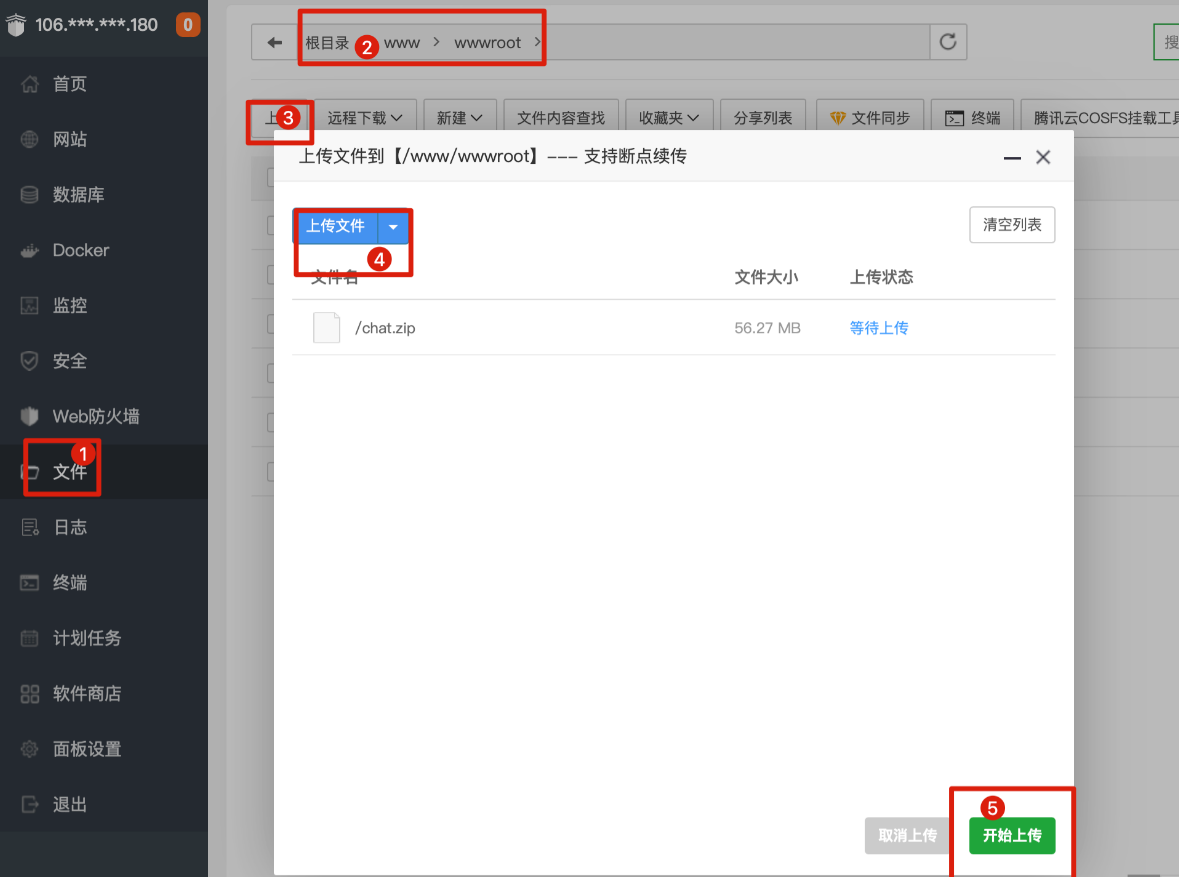Expand the 新建 dropdown menu
Image resolution: width=1179 pixels, height=877 pixels.
[x=459, y=118]
